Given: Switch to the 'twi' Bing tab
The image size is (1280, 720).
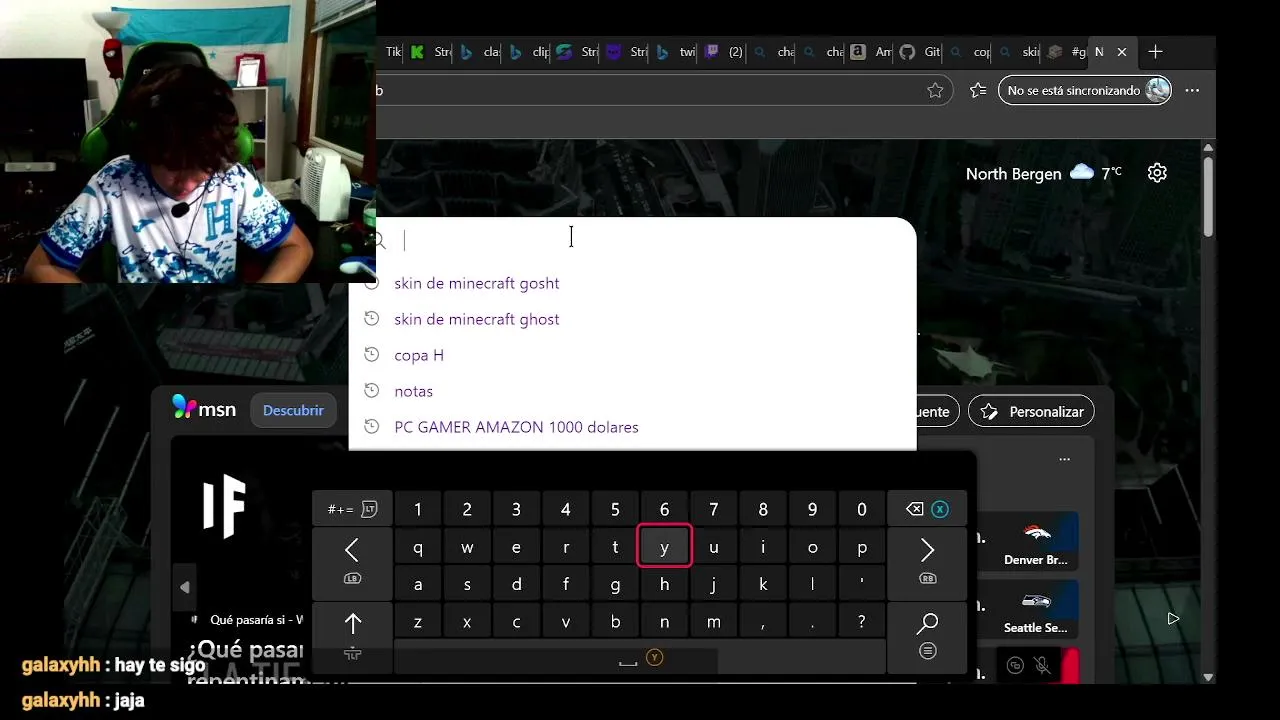Looking at the screenshot, I should (x=676, y=52).
